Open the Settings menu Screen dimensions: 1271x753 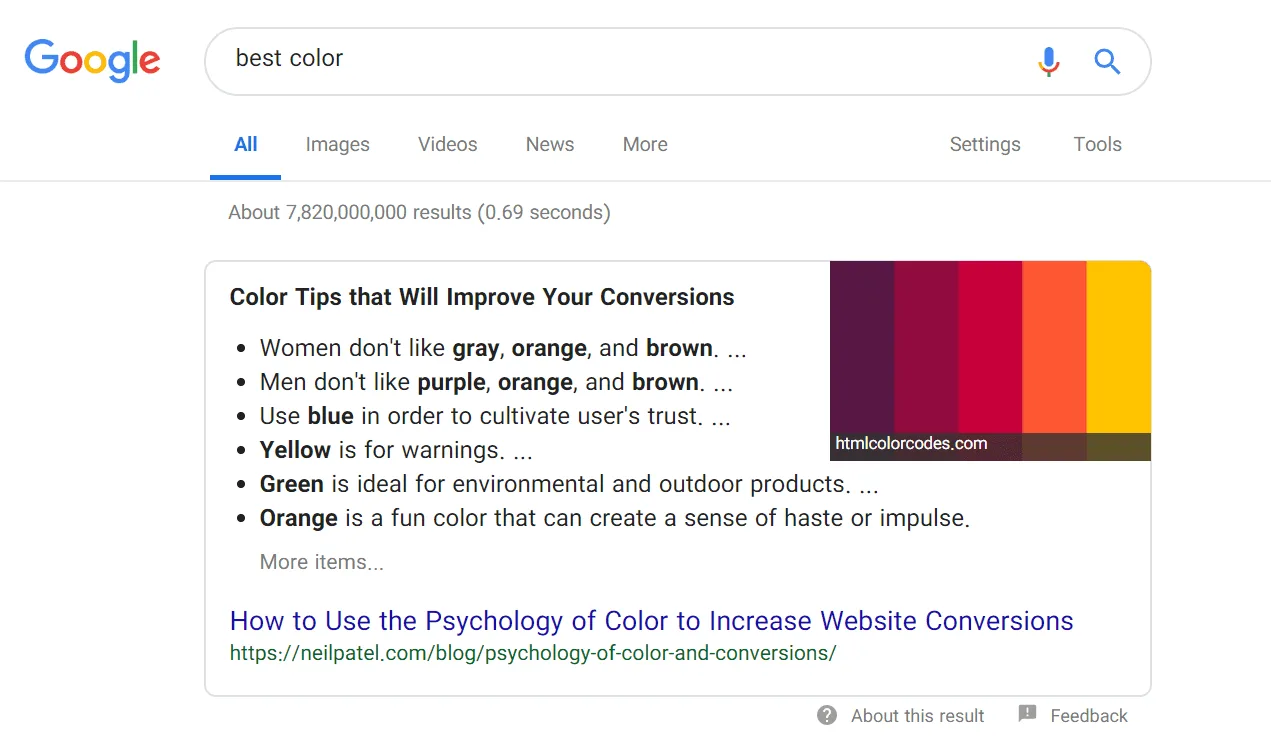pyautogui.click(x=985, y=145)
